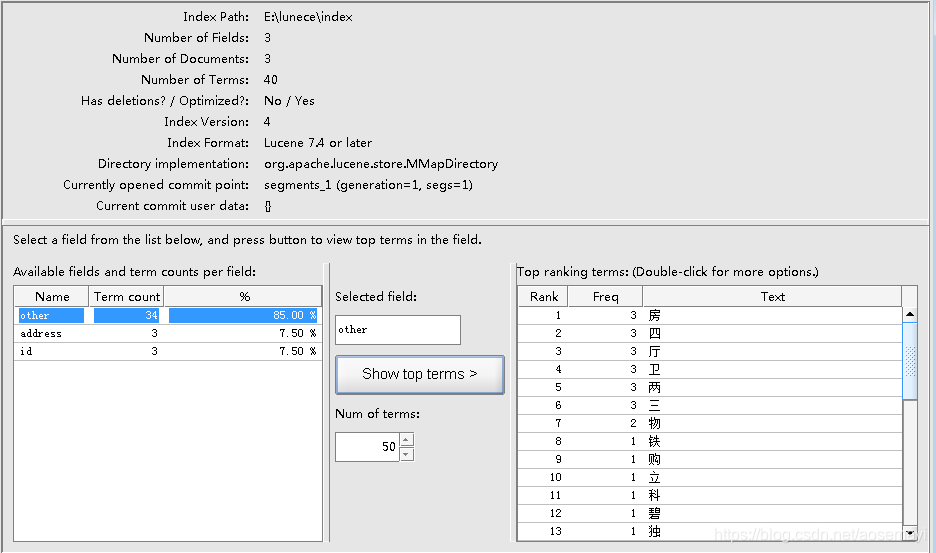936x553 pixels.
Task: Decrease Num of terms with down arrow
Action: pos(407,454)
